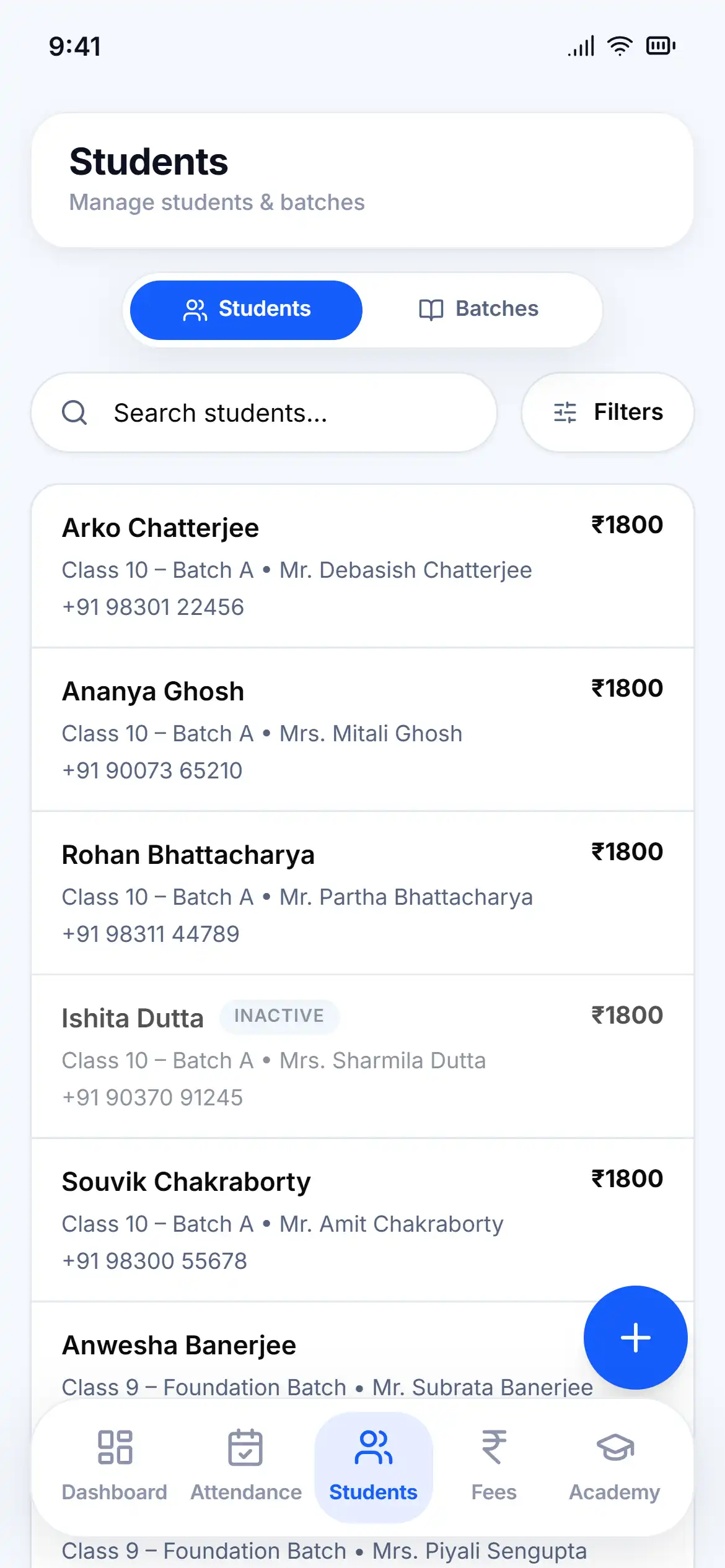Open the Academy graduation cap icon
This screenshot has width=725, height=1568.
pos(615,1447)
